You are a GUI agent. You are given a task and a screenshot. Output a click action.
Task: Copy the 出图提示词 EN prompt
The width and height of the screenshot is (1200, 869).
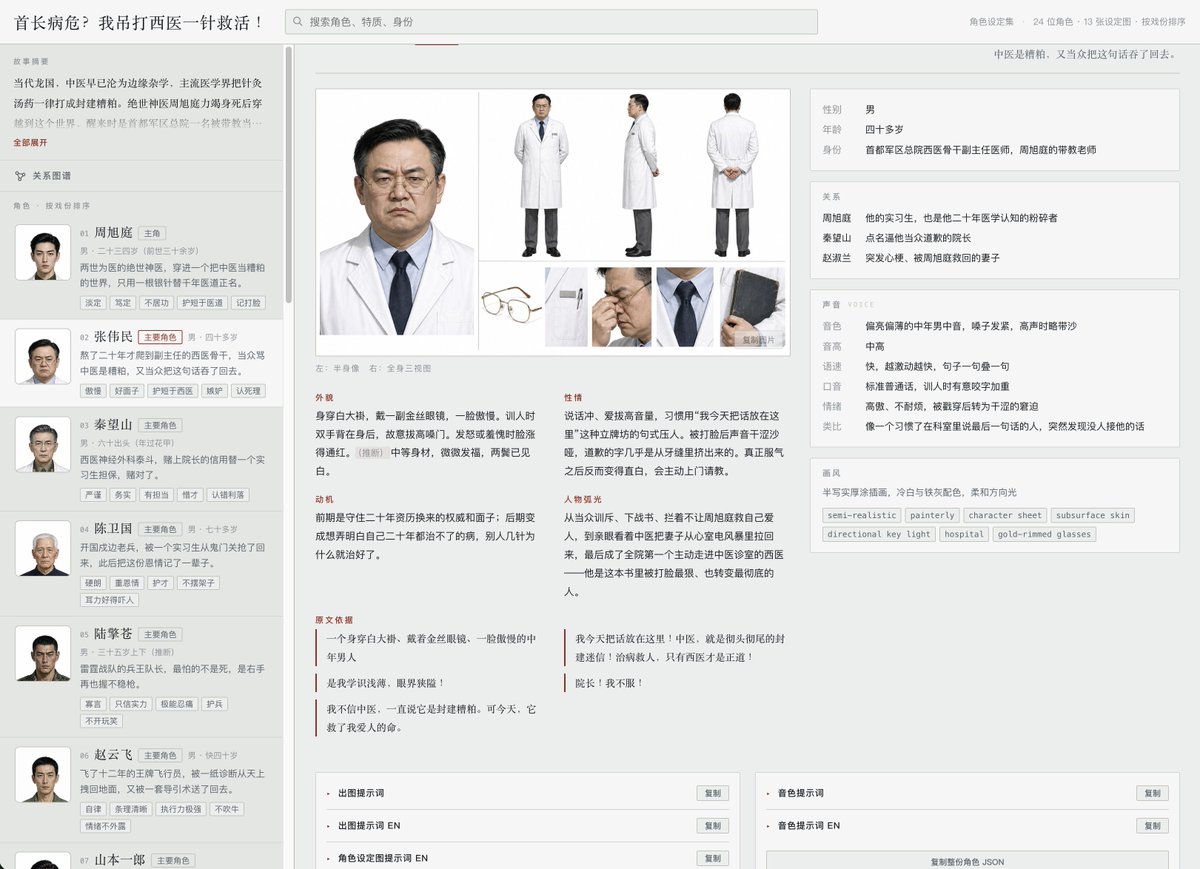[712, 826]
